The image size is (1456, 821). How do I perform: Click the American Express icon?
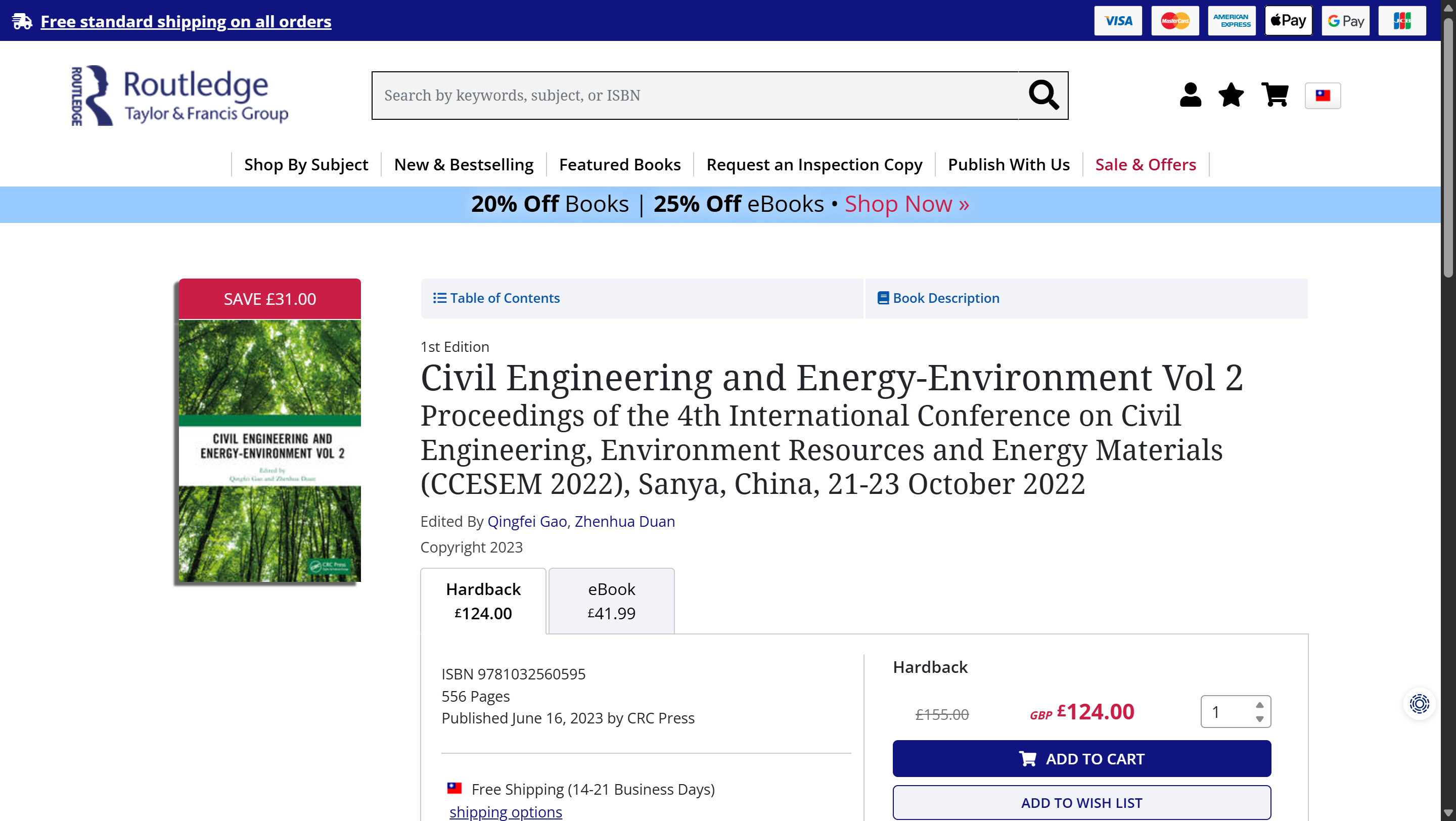point(1232,21)
